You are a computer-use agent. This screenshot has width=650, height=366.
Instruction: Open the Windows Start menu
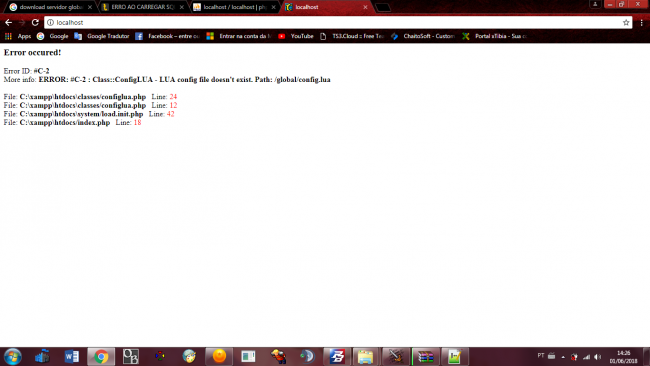12,356
